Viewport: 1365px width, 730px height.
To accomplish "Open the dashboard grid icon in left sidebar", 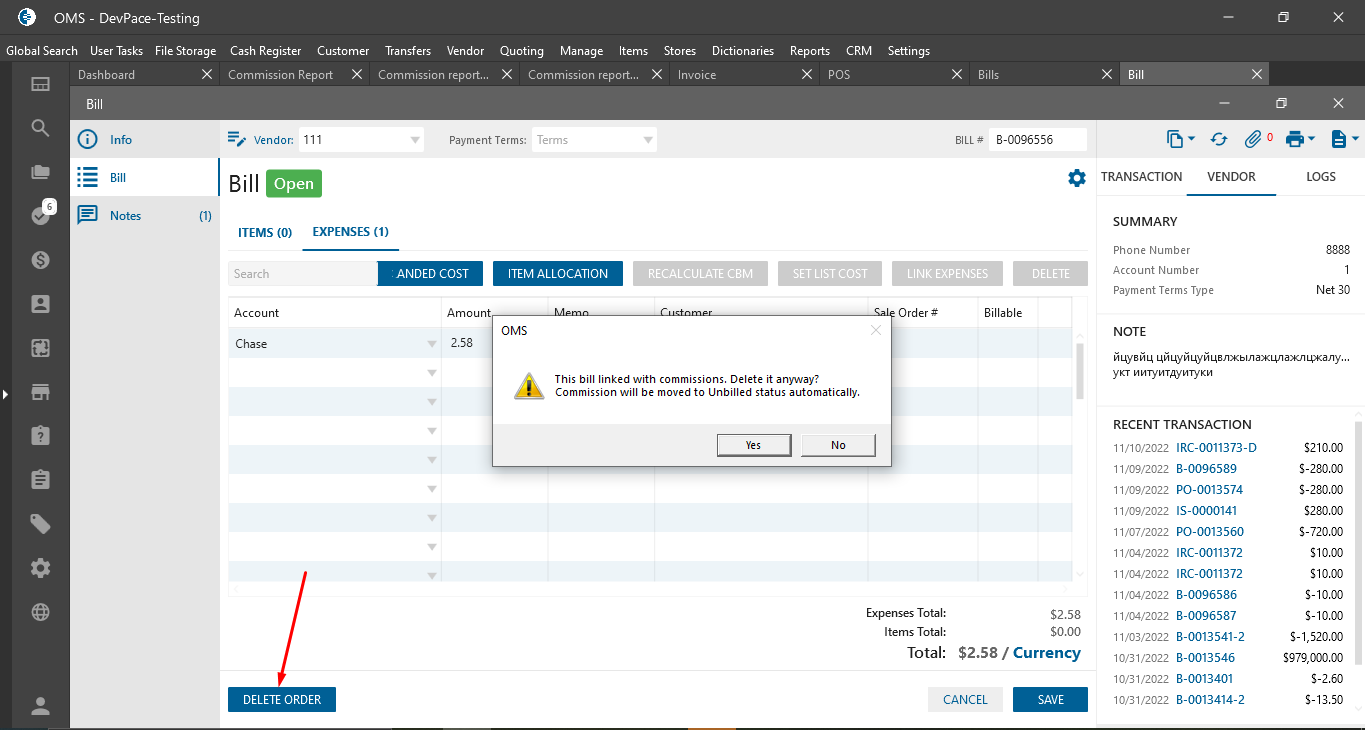I will [x=41, y=85].
